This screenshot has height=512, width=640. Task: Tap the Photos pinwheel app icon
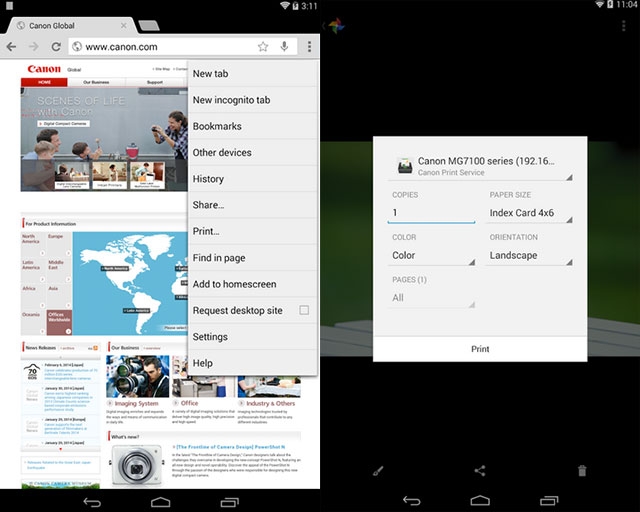pos(337,23)
